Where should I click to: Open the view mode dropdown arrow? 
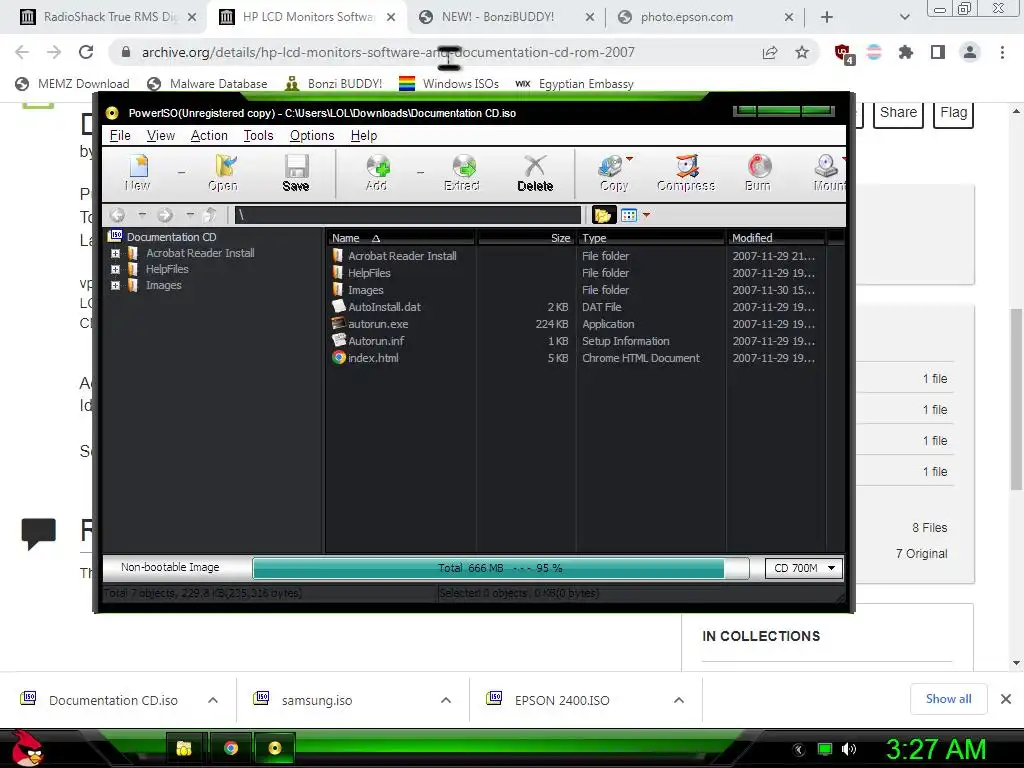(x=647, y=215)
